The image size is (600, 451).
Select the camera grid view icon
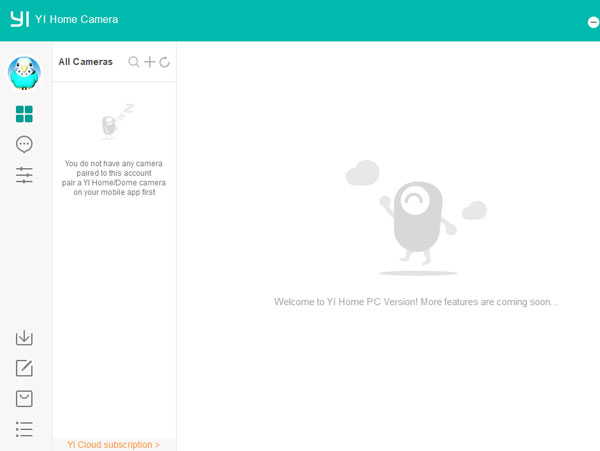[24, 114]
